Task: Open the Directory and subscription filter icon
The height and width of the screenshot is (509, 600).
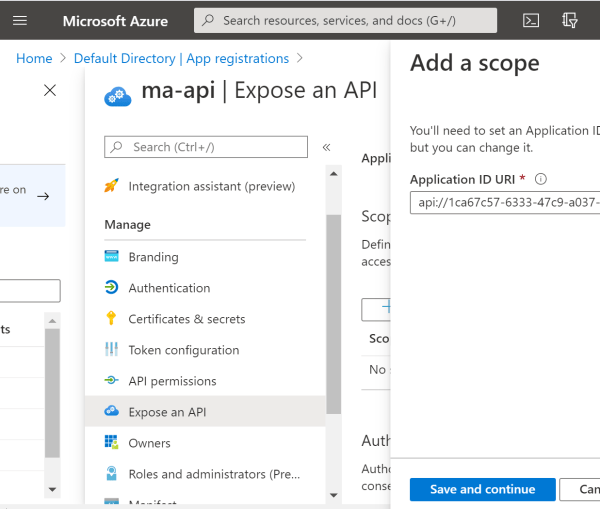Action: pyautogui.click(x=570, y=20)
